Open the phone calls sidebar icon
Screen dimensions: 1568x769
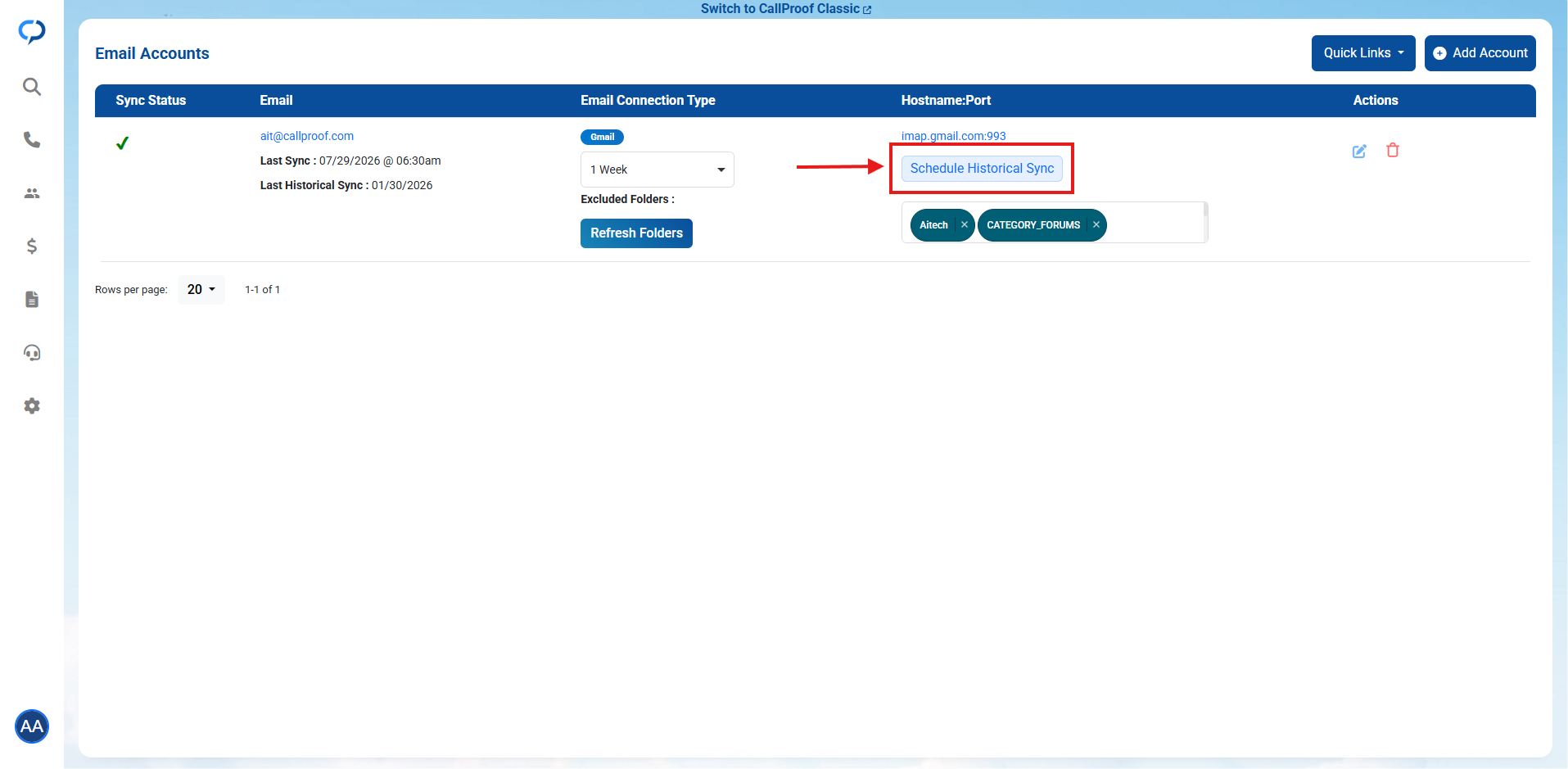(32, 140)
